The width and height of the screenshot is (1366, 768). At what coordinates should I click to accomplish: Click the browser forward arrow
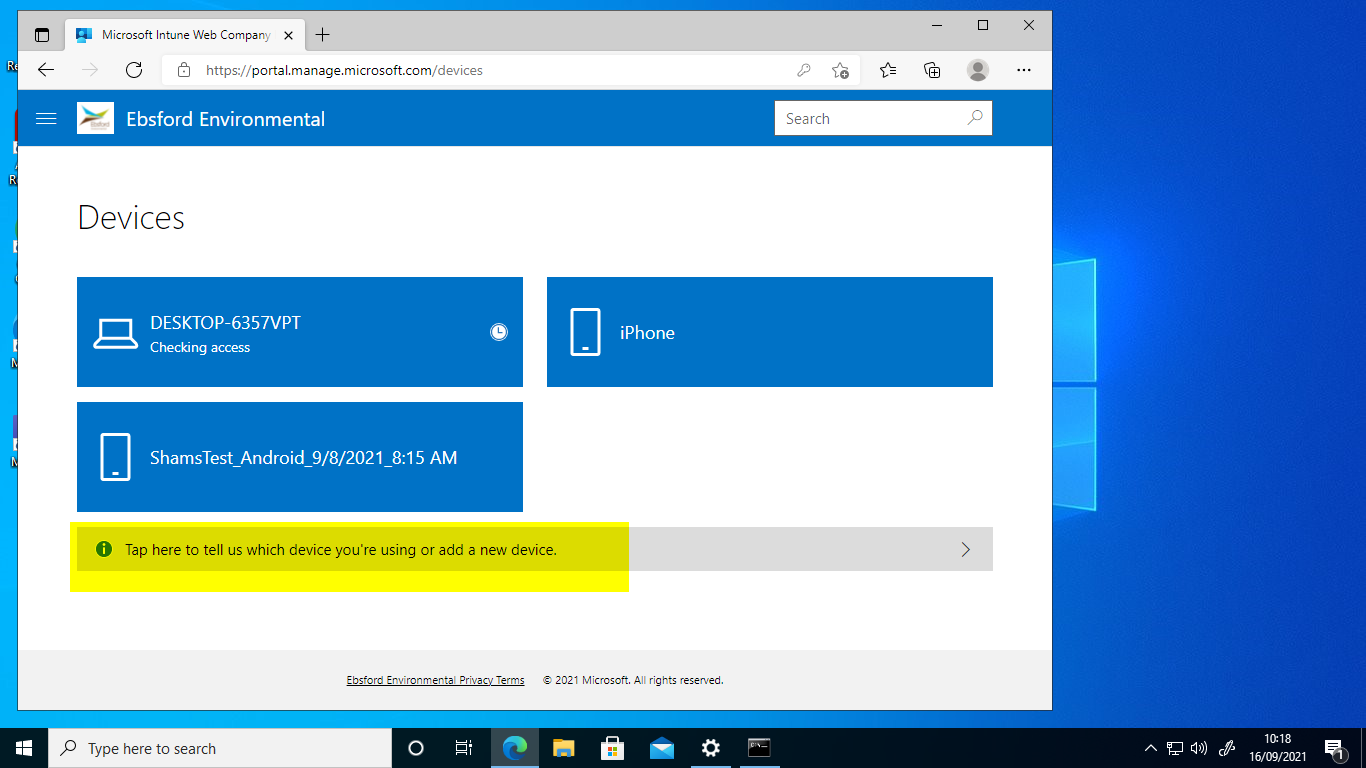(x=90, y=70)
